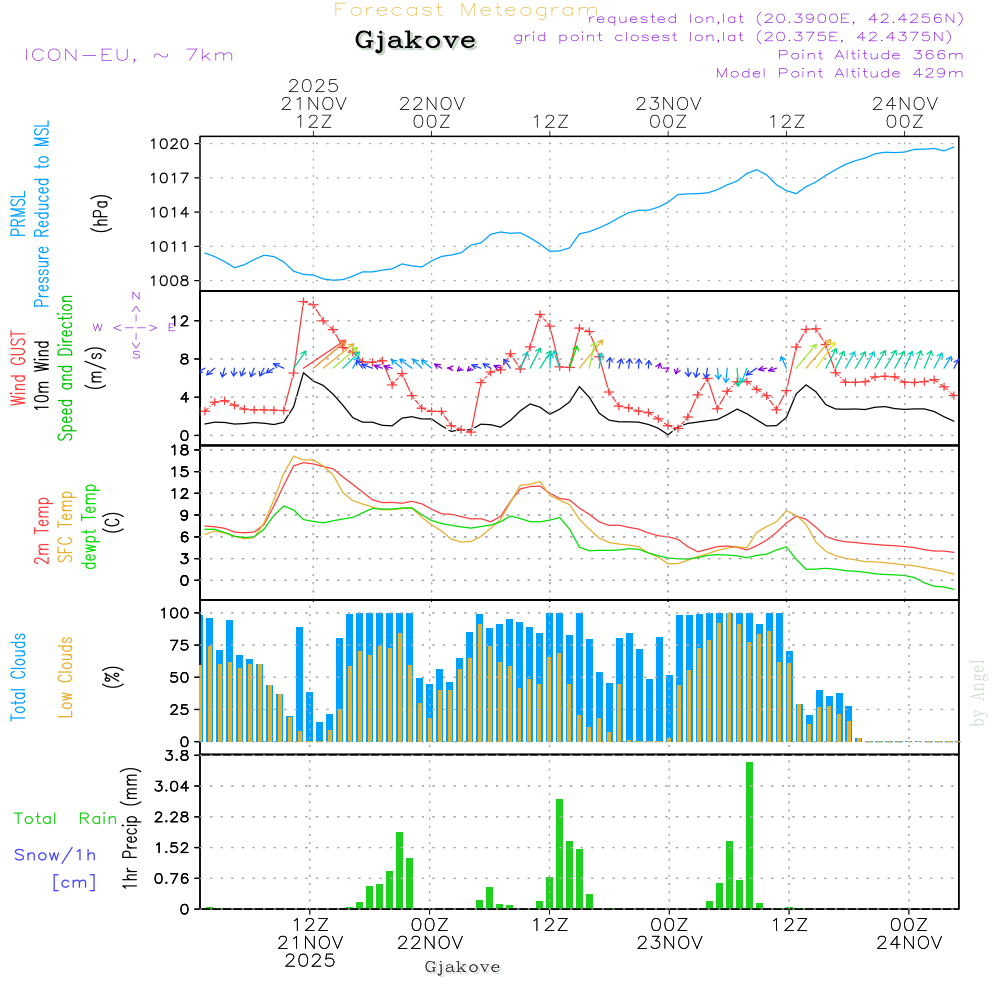Click the green dewpt Temp axis label

[x=90, y=527]
